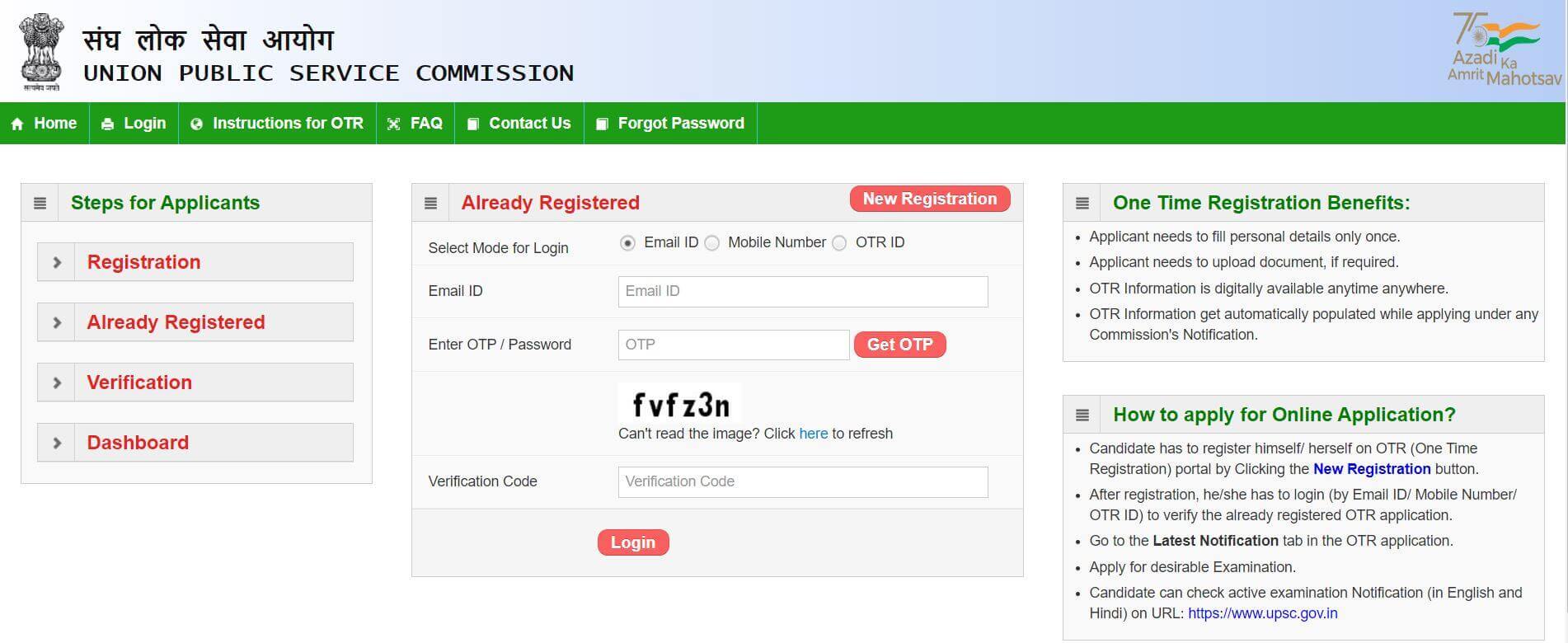Select the Login lock icon in the menu
The width and height of the screenshot is (1568, 643).
[107, 123]
